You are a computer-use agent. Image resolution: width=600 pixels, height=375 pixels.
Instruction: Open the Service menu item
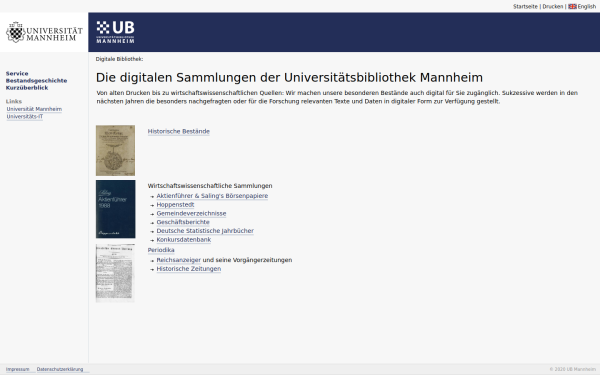(17, 73)
